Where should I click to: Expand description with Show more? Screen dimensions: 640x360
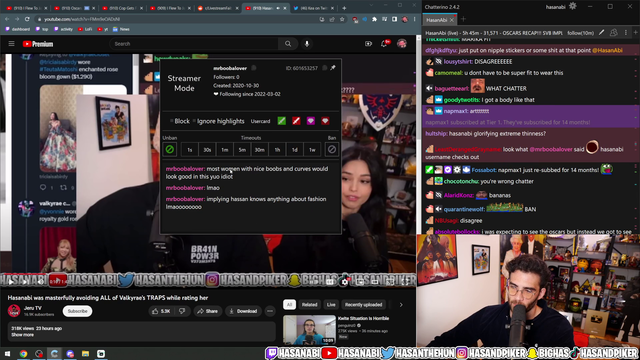22,335
